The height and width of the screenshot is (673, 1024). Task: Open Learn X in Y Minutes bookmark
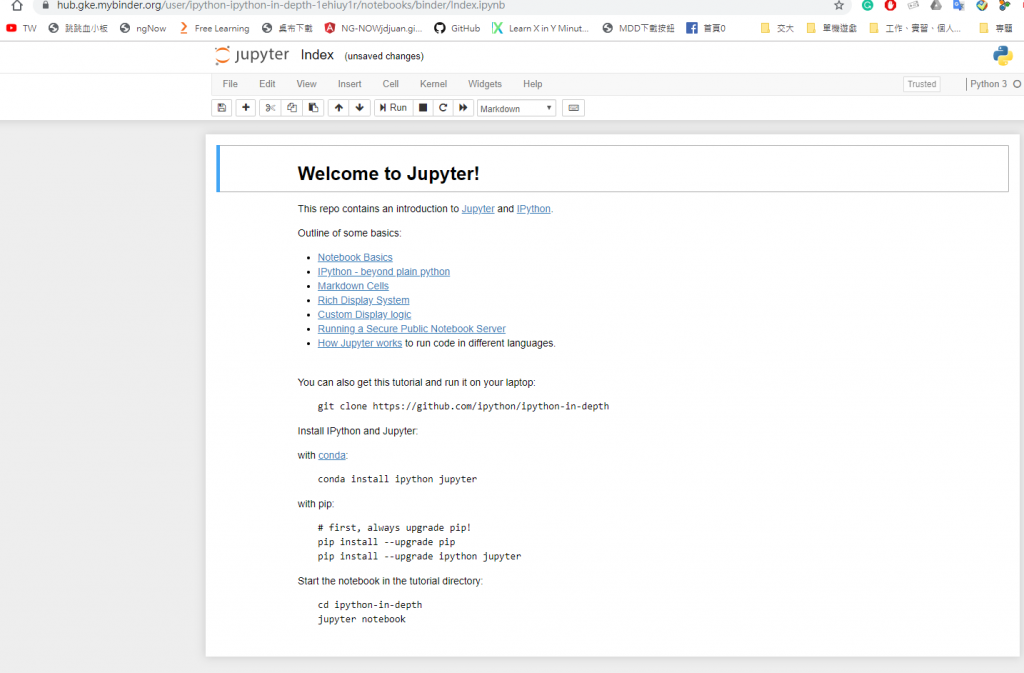point(540,28)
